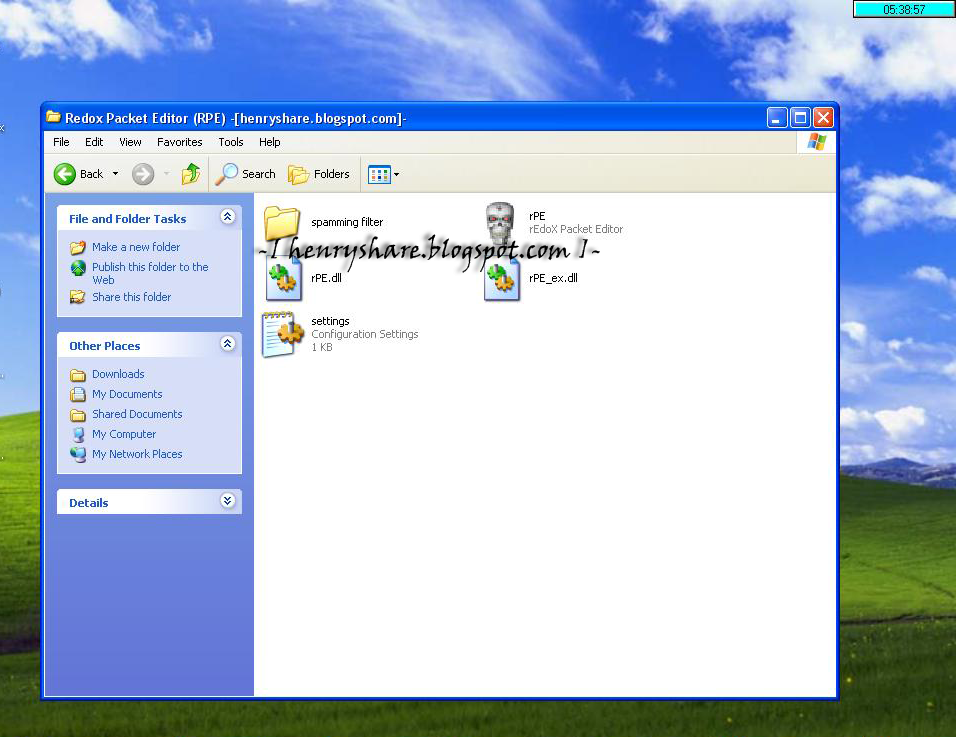Click the Back button label
Viewport: 956px width, 737px height.
click(x=91, y=174)
